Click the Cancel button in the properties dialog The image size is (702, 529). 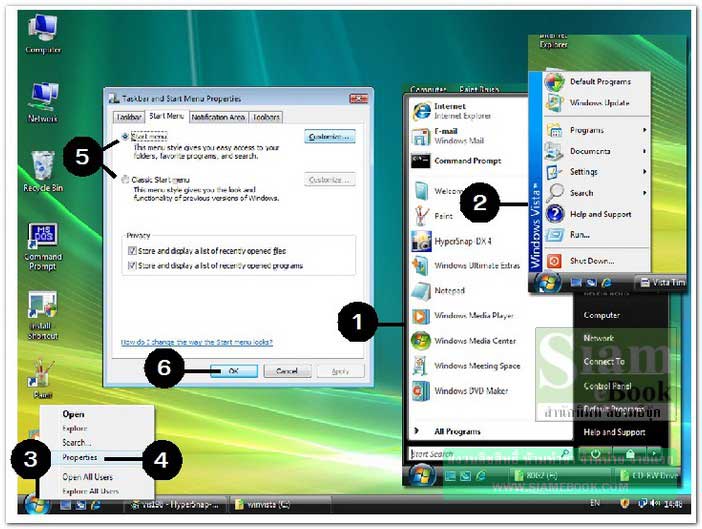click(287, 371)
